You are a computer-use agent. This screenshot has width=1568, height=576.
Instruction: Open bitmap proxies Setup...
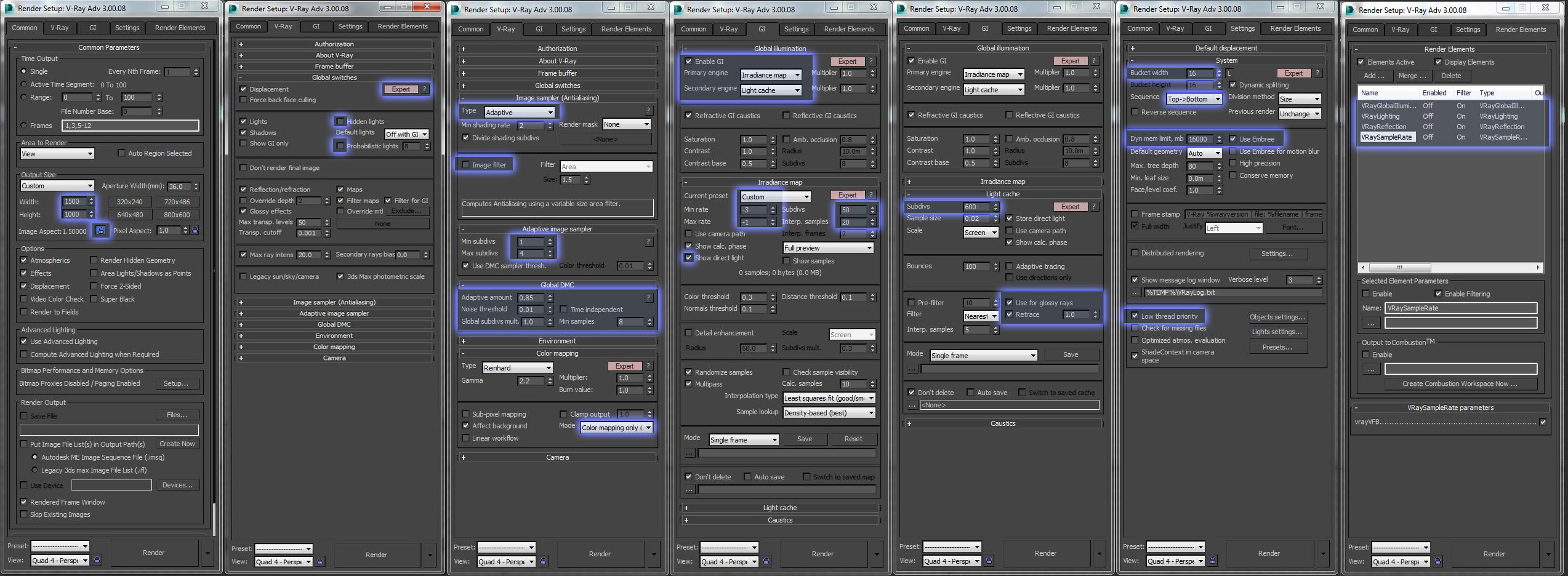pos(176,383)
